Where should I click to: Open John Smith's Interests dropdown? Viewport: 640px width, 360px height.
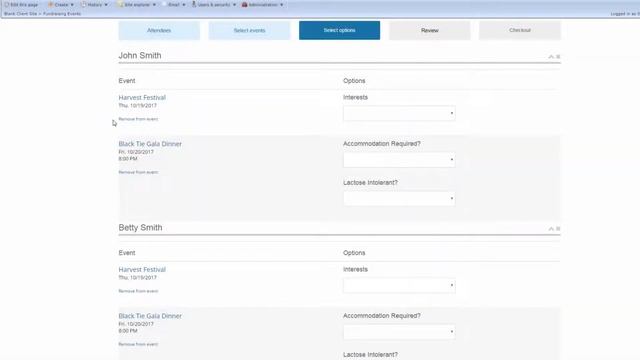point(399,113)
